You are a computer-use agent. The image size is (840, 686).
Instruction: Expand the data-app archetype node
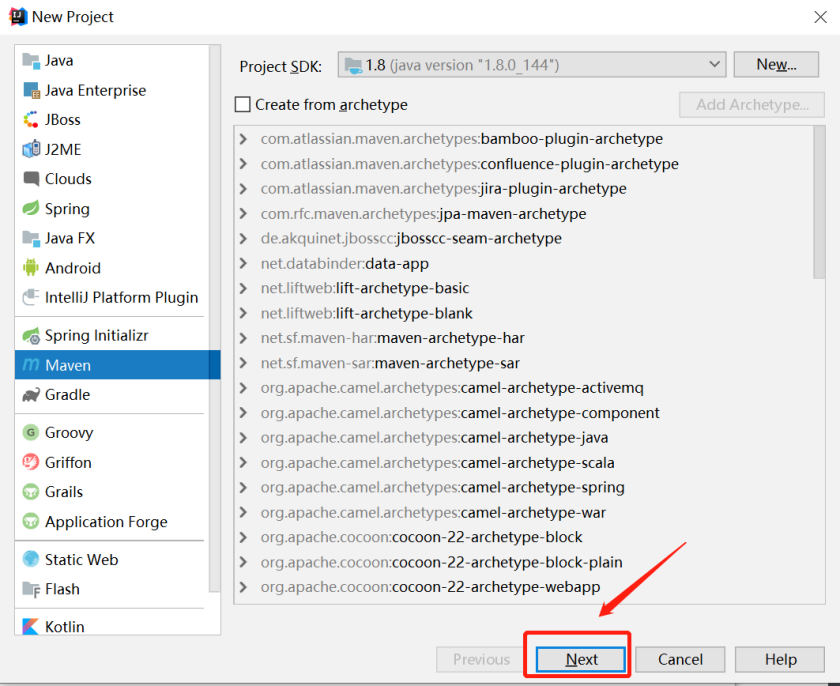click(243, 263)
